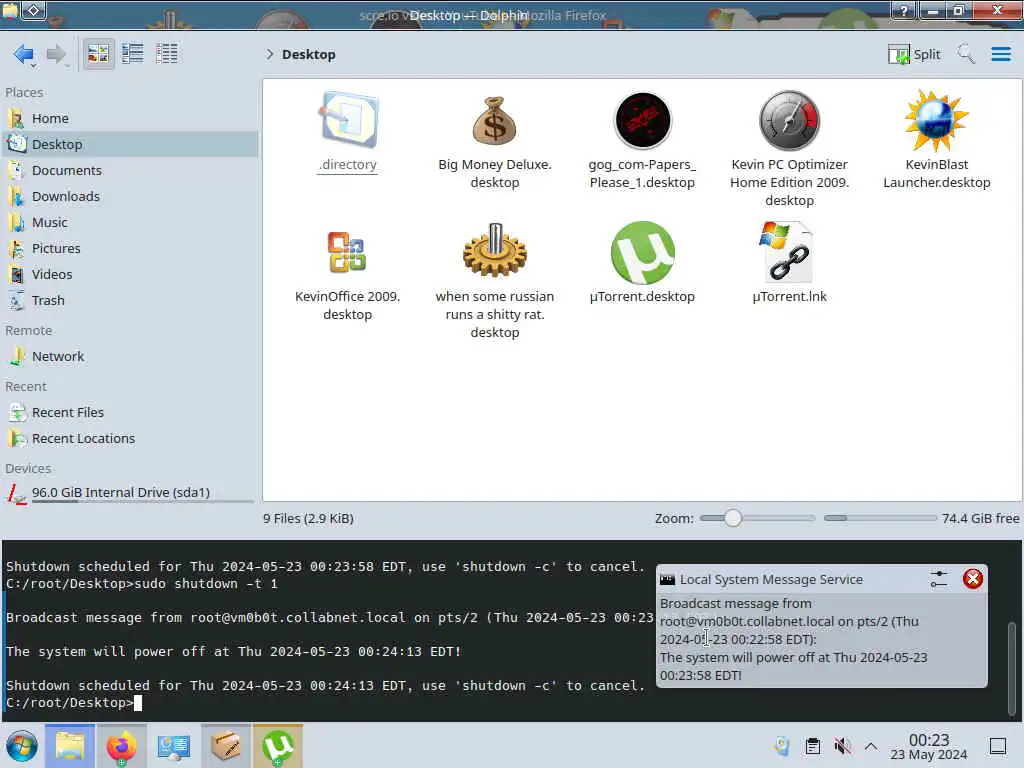Select Desktop in Places panel

coord(131,144)
